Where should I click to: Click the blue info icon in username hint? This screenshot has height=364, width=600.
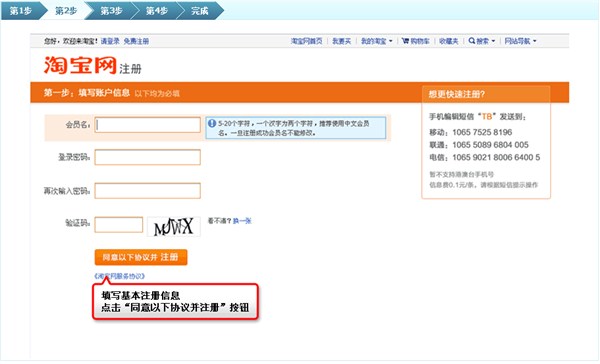point(212,124)
